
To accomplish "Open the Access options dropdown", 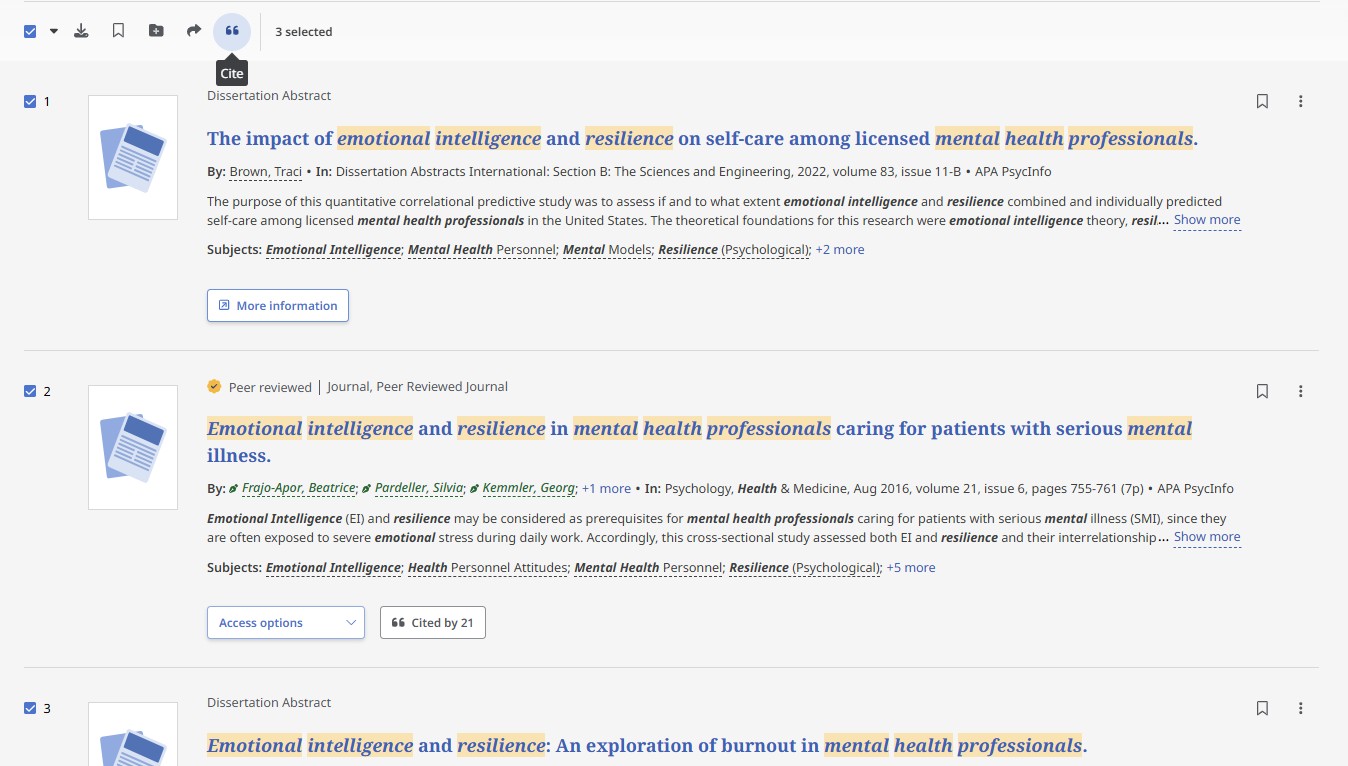I will pos(286,622).
